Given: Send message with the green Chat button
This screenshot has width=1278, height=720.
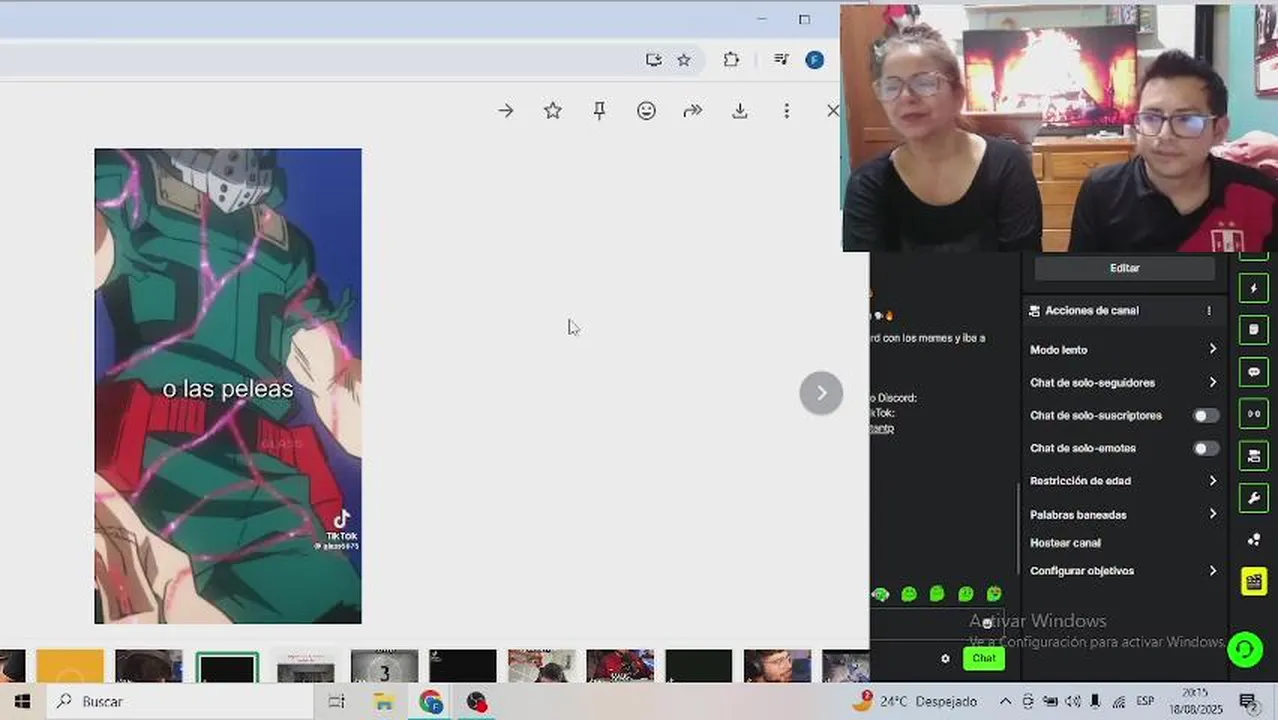Looking at the screenshot, I should pos(984,658).
